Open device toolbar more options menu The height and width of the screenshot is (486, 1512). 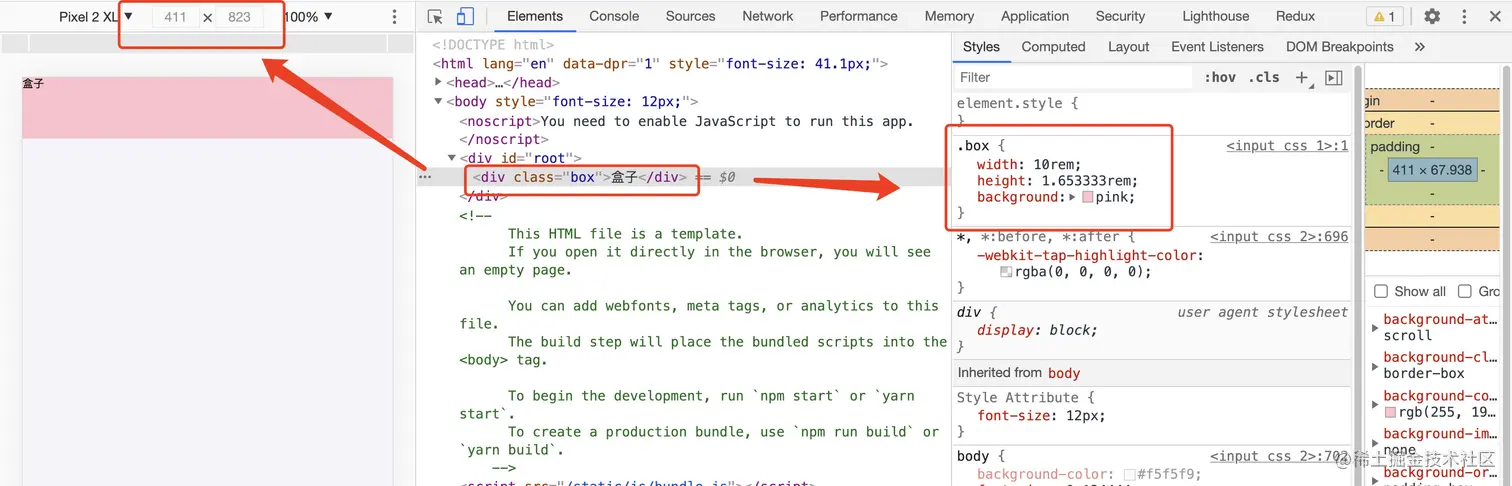[x=395, y=17]
